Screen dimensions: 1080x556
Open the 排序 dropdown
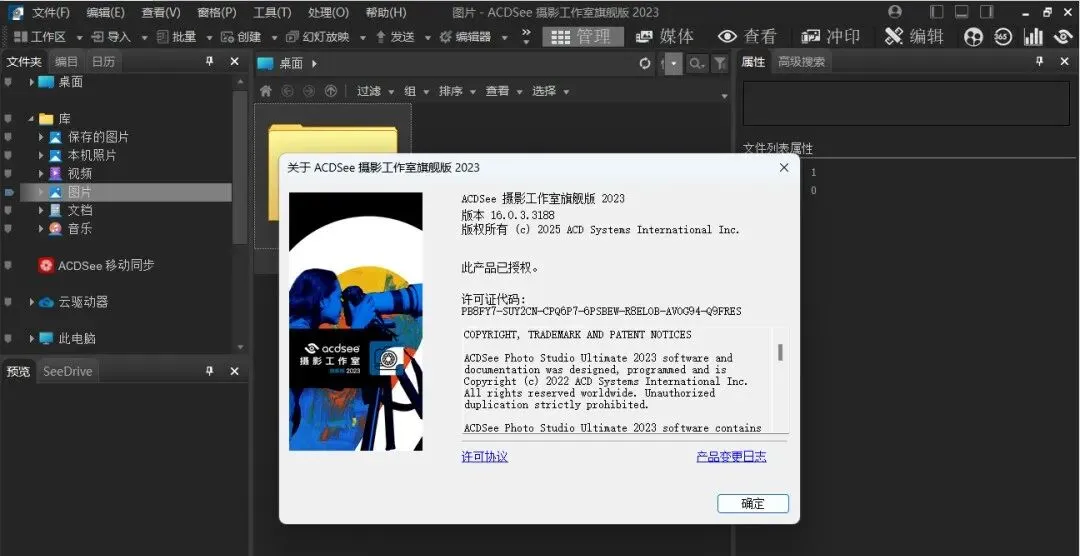[x=458, y=91]
